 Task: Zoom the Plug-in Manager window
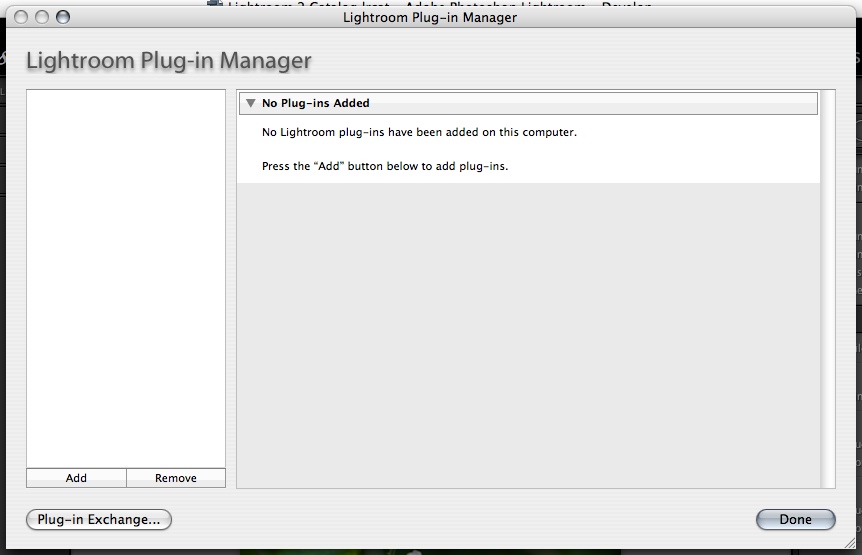click(x=63, y=17)
